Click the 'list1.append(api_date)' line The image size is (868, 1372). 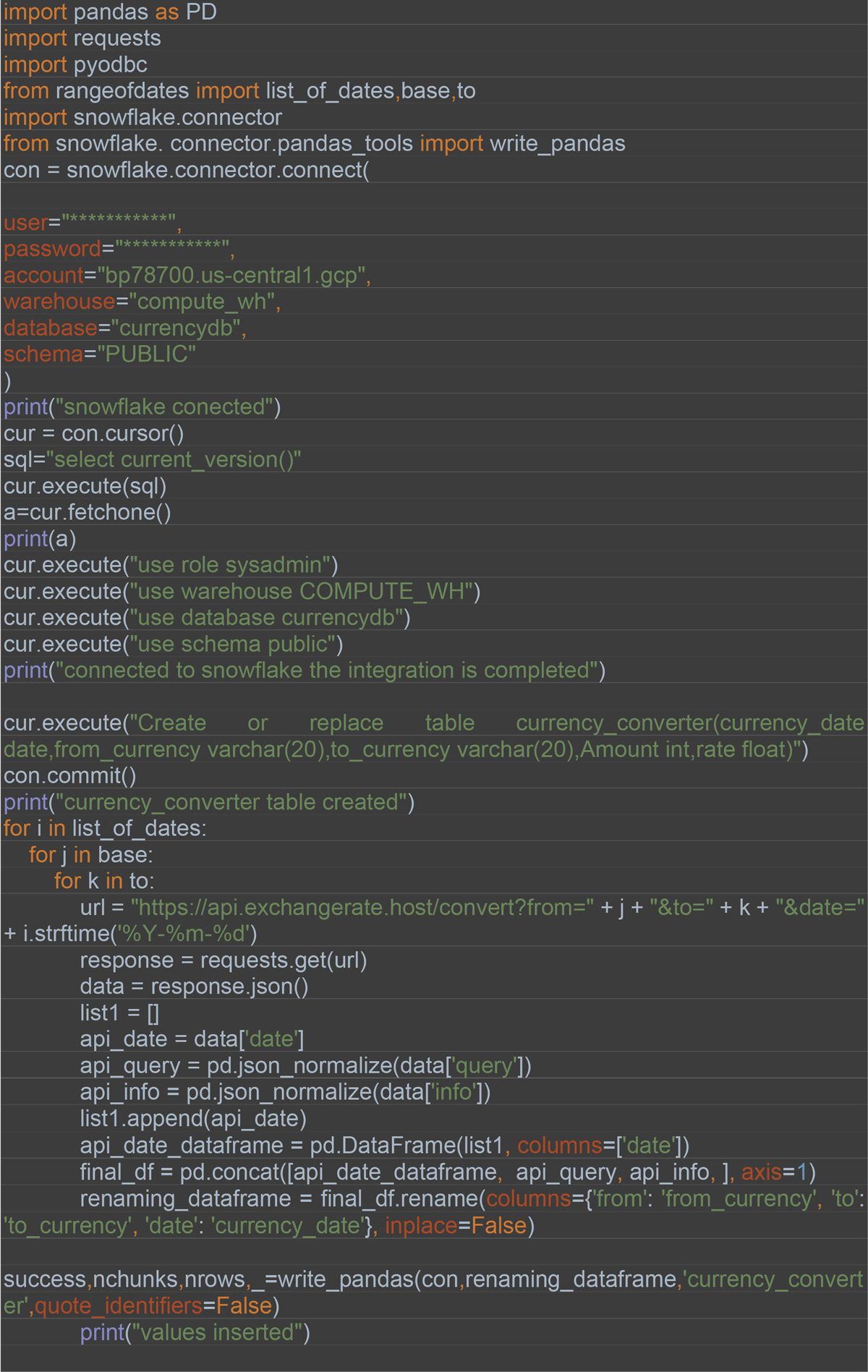(193, 1120)
